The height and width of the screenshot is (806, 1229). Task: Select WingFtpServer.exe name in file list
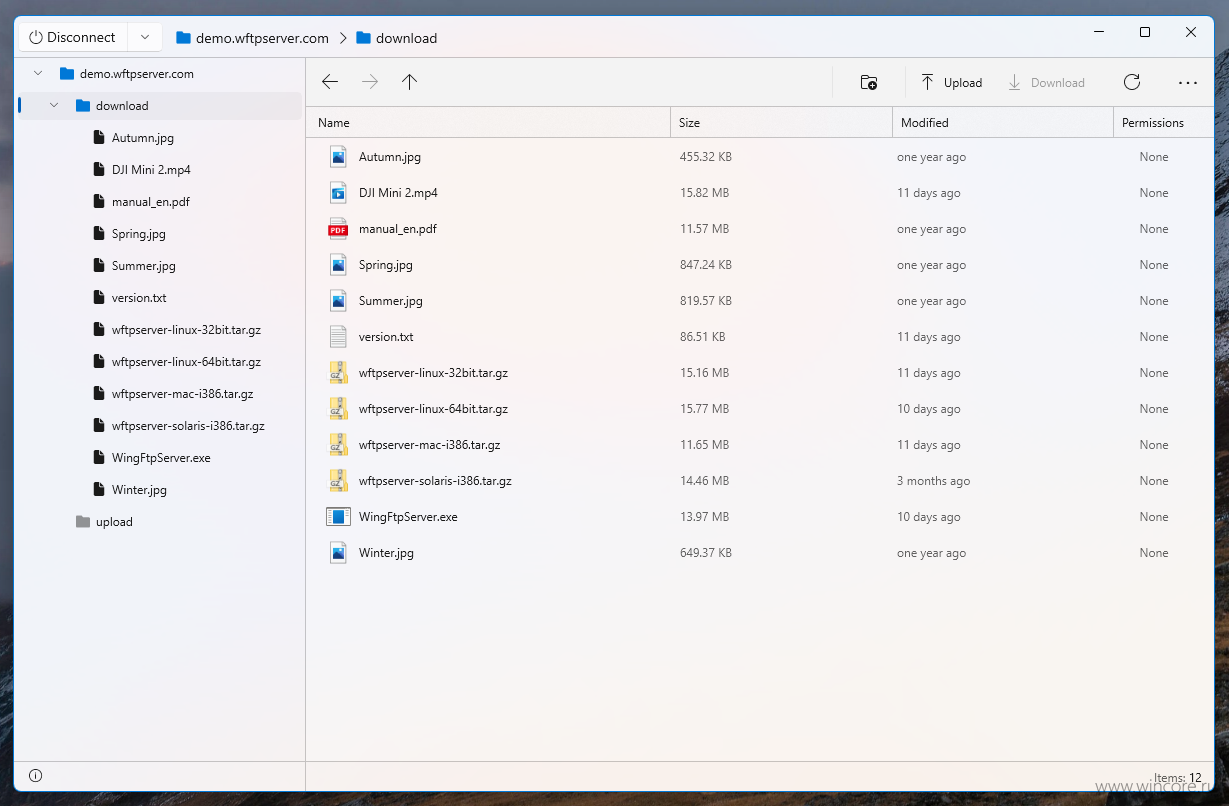point(408,517)
